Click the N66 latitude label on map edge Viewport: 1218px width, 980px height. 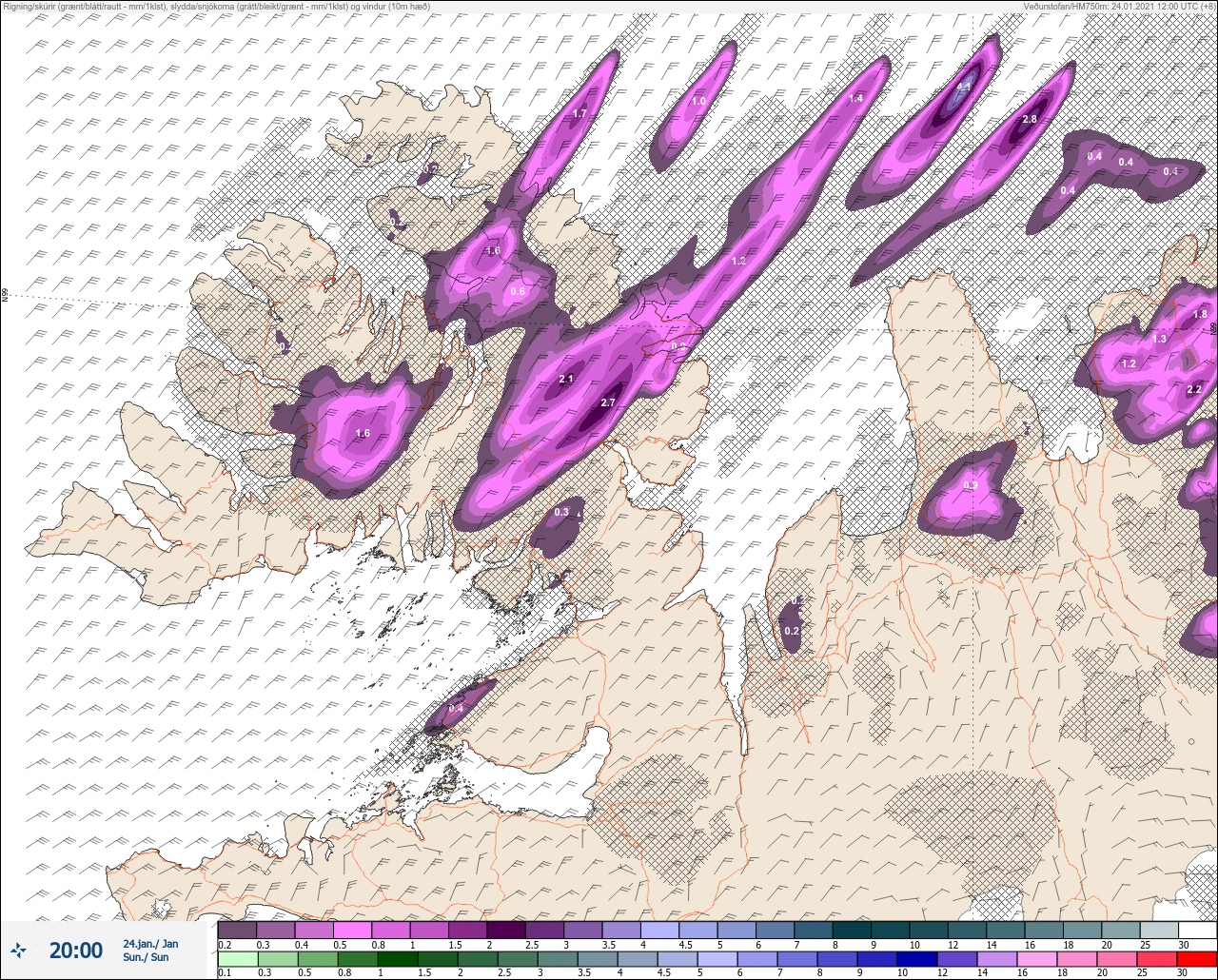(5, 296)
